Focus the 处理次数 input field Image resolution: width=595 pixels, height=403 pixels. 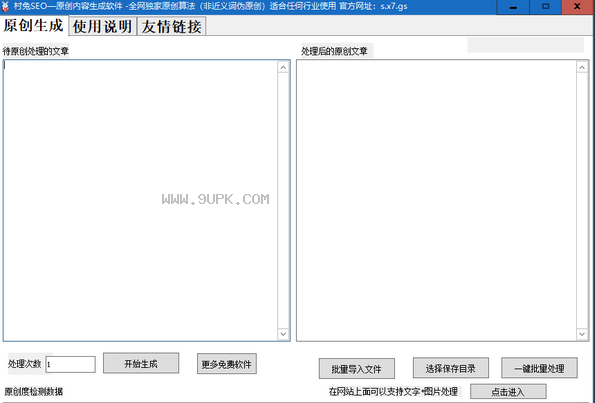(x=71, y=364)
